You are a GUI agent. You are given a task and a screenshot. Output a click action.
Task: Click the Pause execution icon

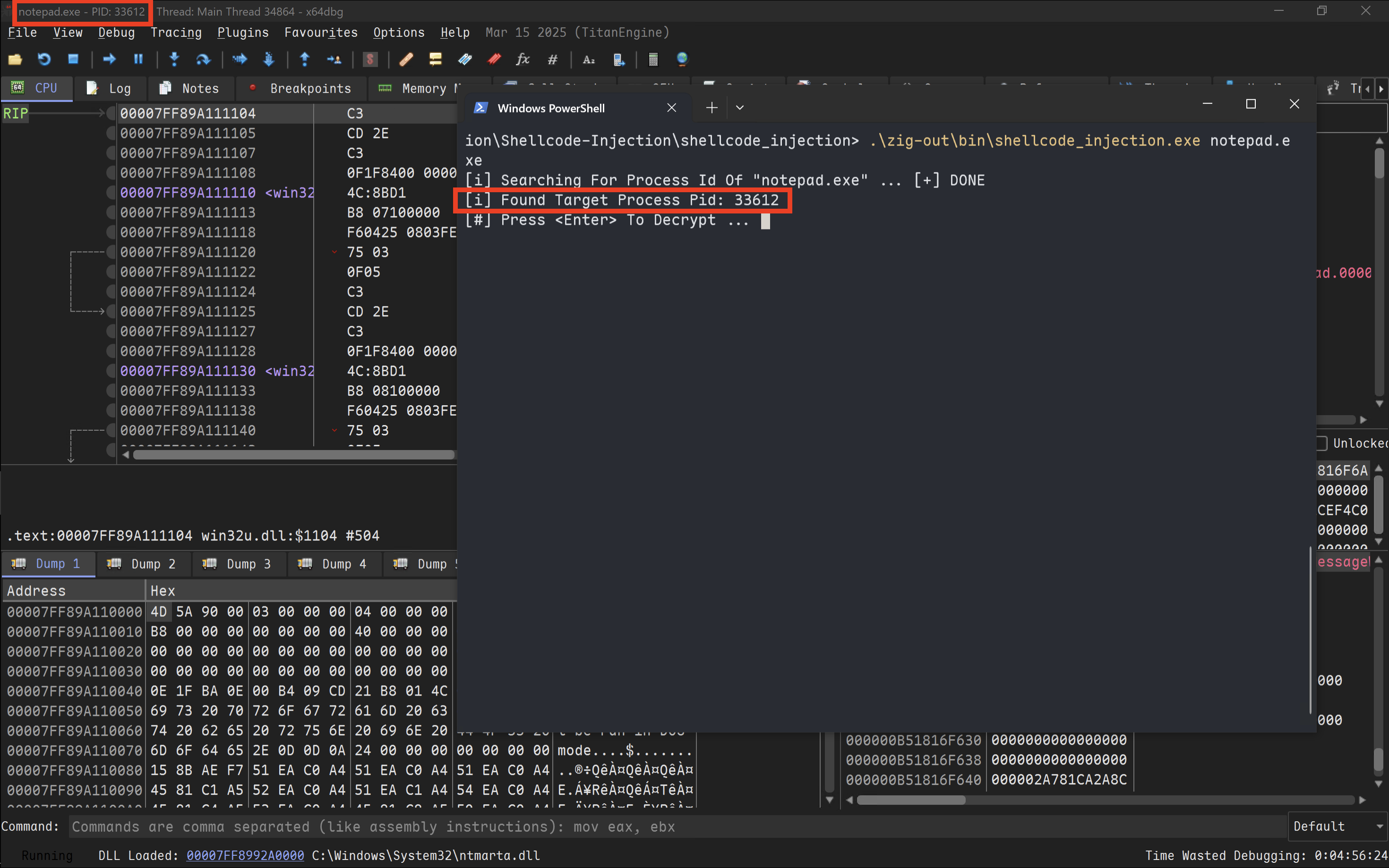tap(138, 59)
